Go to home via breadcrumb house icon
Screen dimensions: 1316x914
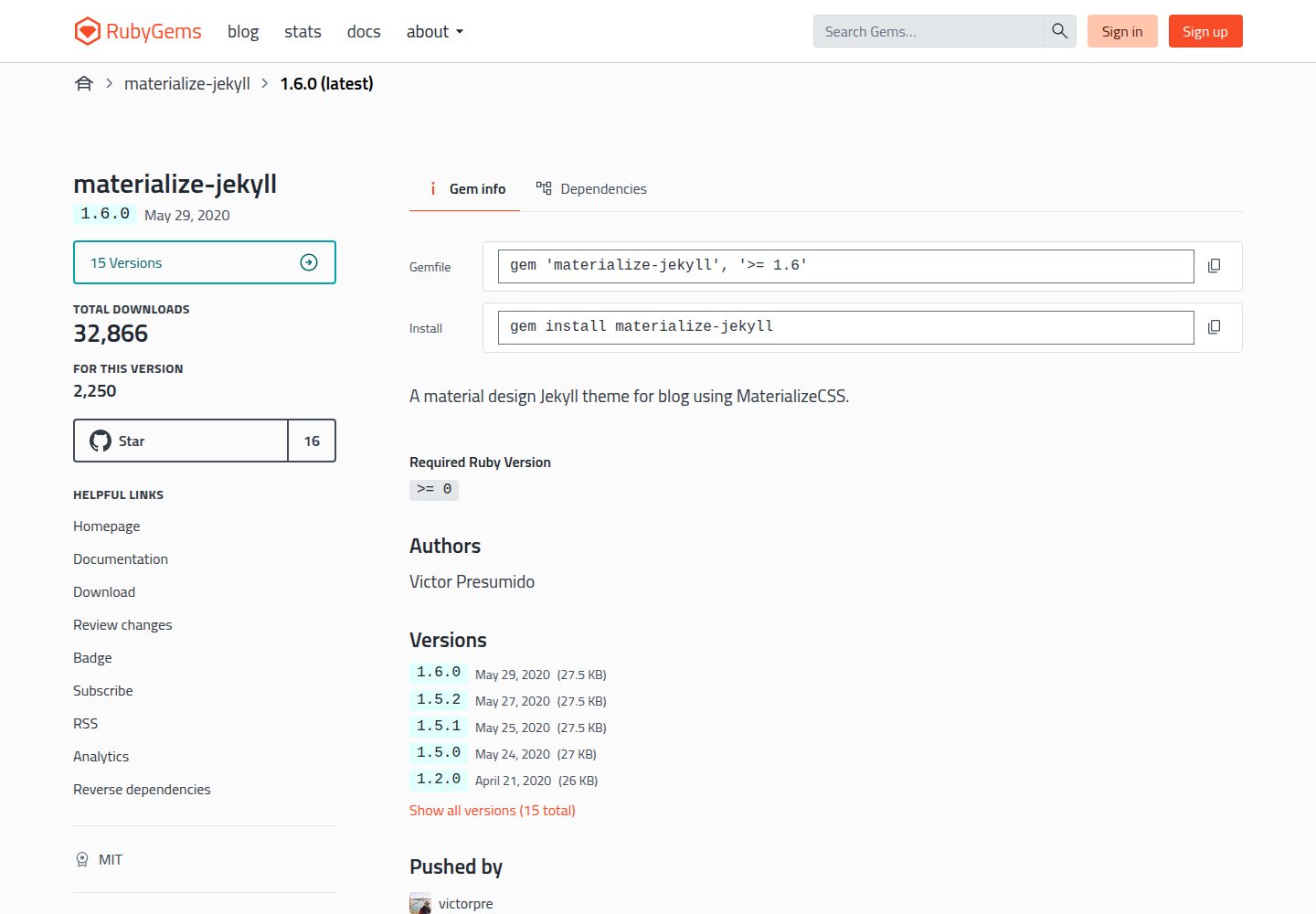point(84,83)
